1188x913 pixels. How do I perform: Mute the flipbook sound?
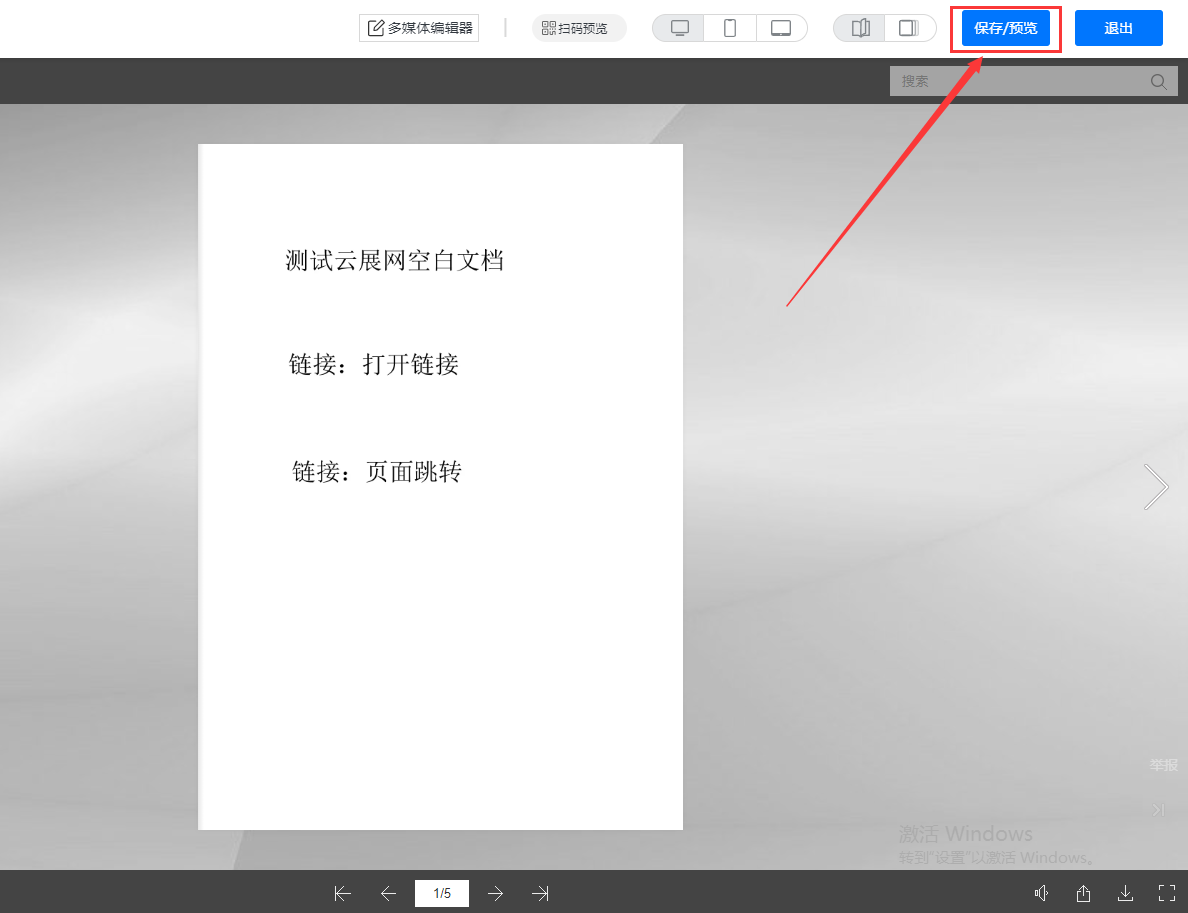point(1041,893)
